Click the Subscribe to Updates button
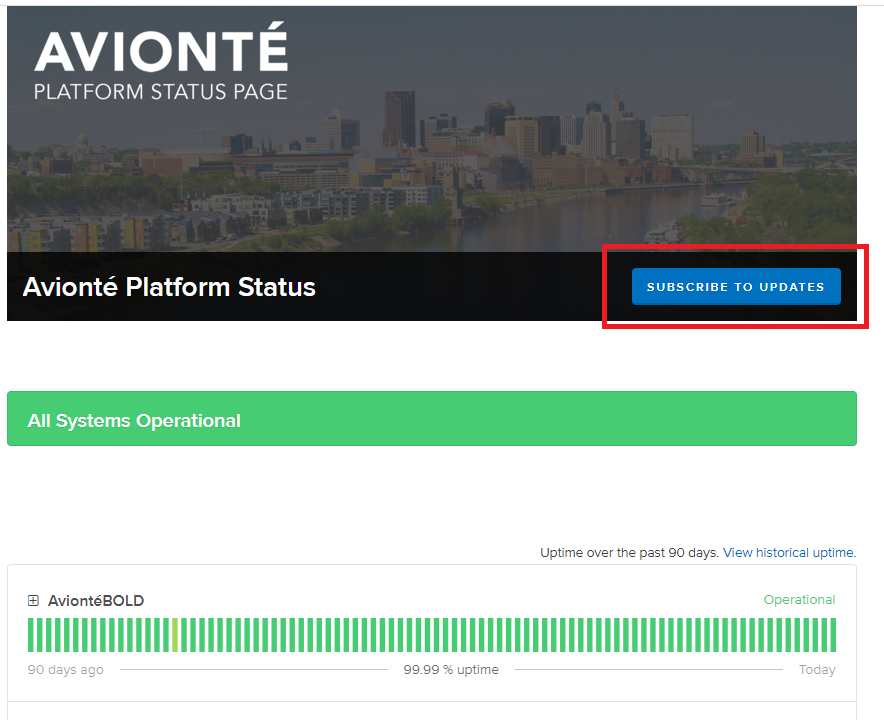The height and width of the screenshot is (724, 884). (736, 286)
